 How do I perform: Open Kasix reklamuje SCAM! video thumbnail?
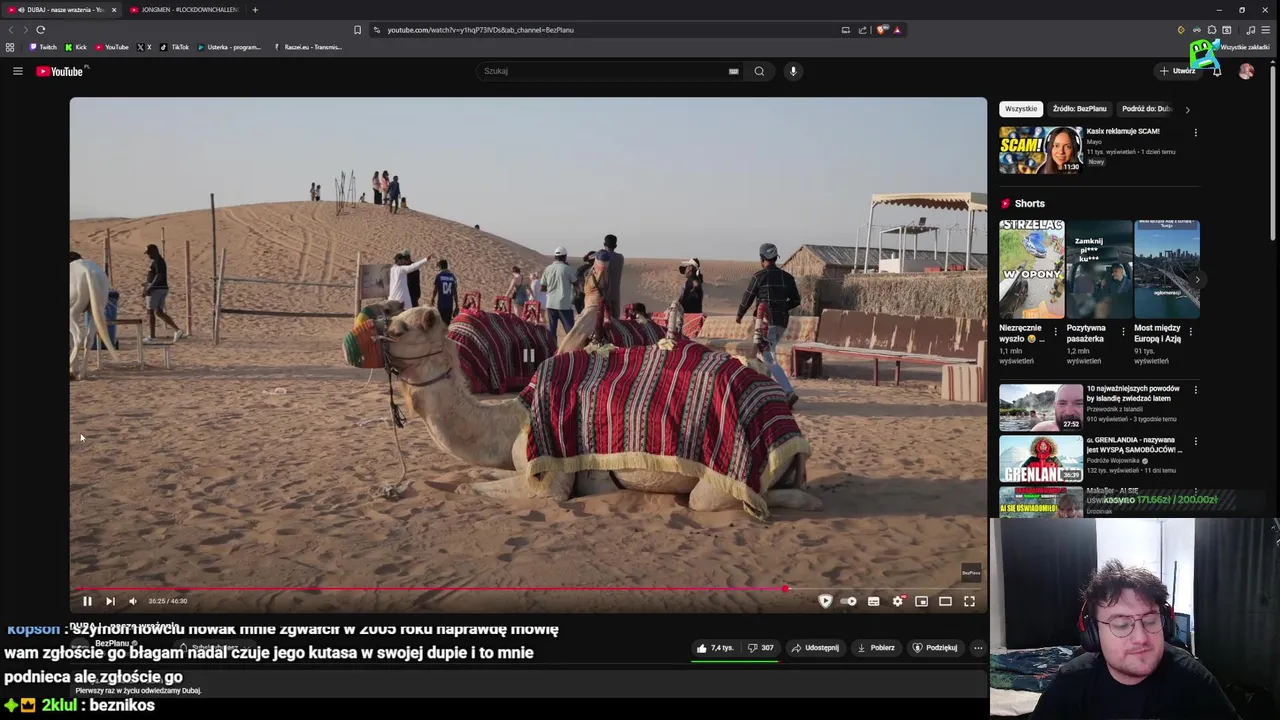click(x=1041, y=150)
